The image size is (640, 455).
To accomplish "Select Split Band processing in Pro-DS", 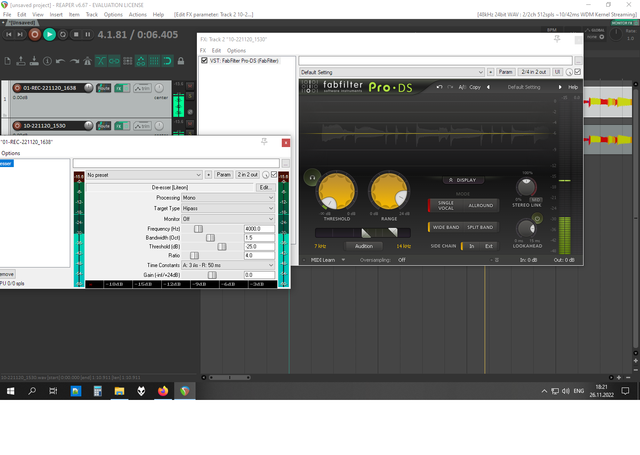I will [x=480, y=227].
